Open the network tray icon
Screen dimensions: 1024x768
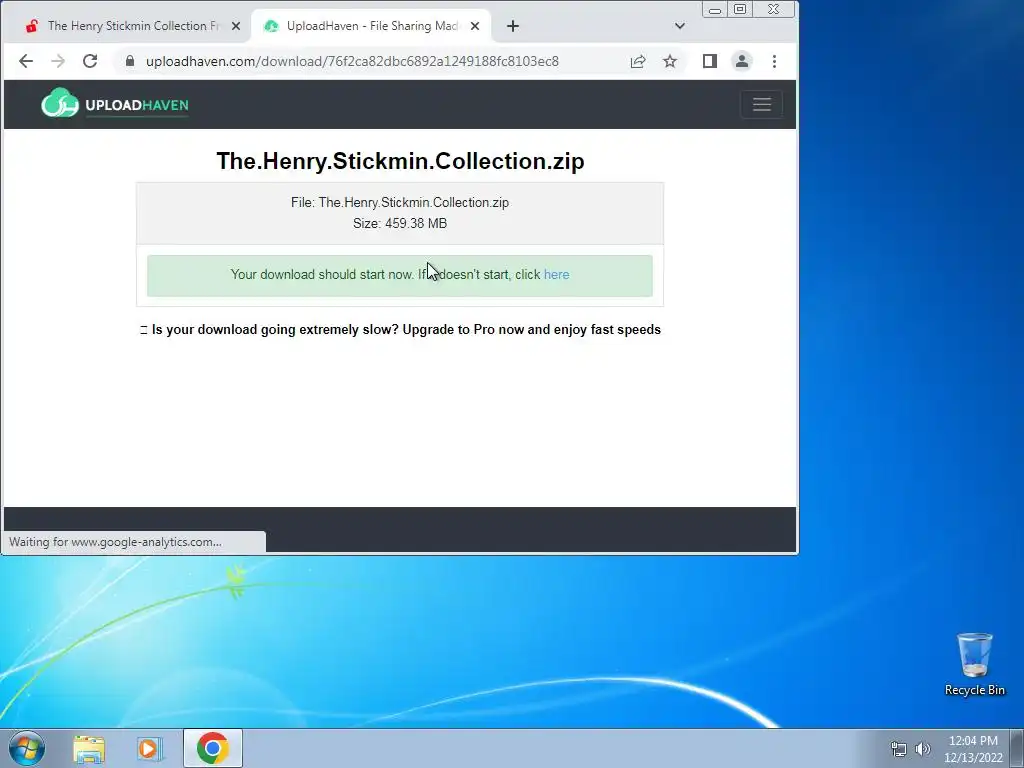[x=899, y=749]
